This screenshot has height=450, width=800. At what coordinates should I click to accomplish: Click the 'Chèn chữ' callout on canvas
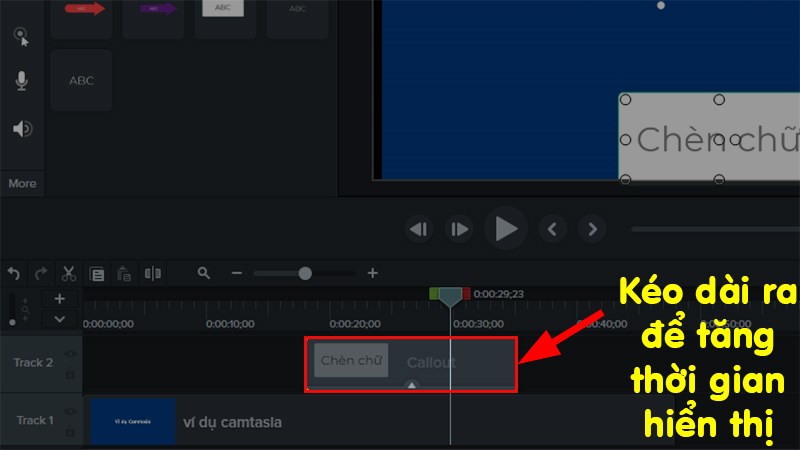click(709, 137)
